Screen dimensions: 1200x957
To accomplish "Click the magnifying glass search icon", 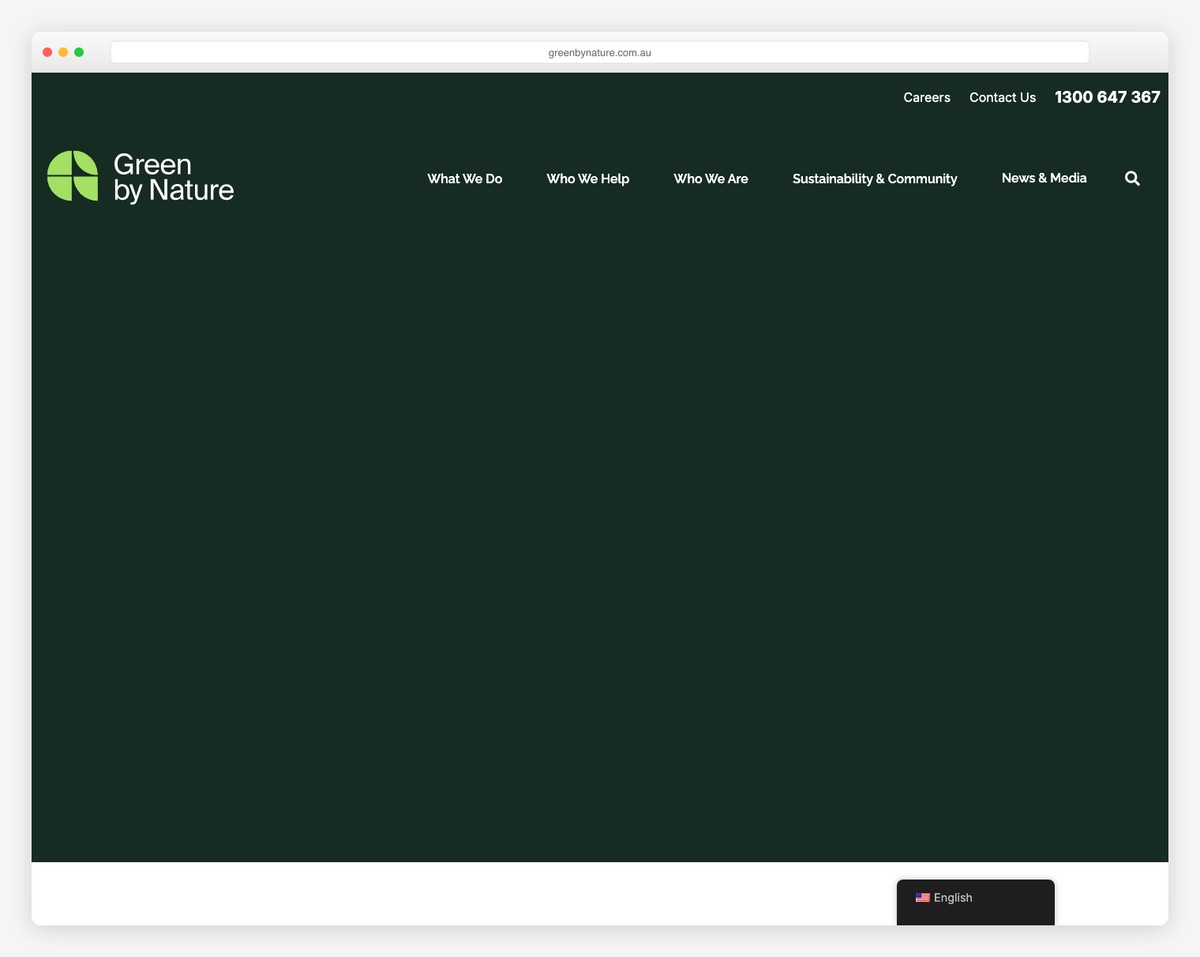I will tap(1132, 178).
